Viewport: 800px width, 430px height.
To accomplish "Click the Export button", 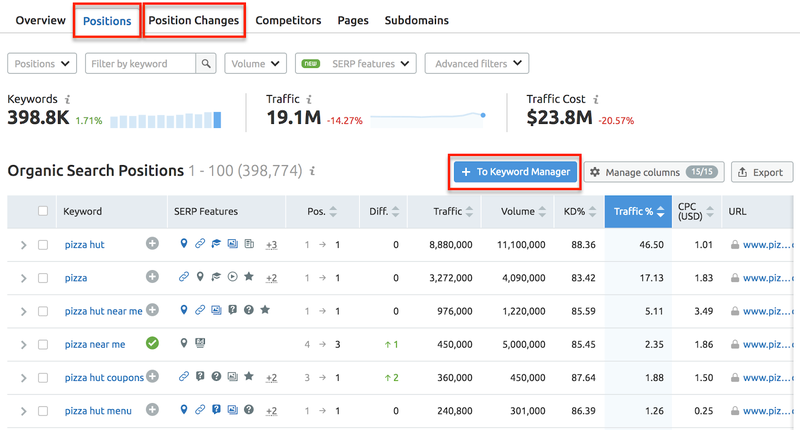I will pos(762,172).
